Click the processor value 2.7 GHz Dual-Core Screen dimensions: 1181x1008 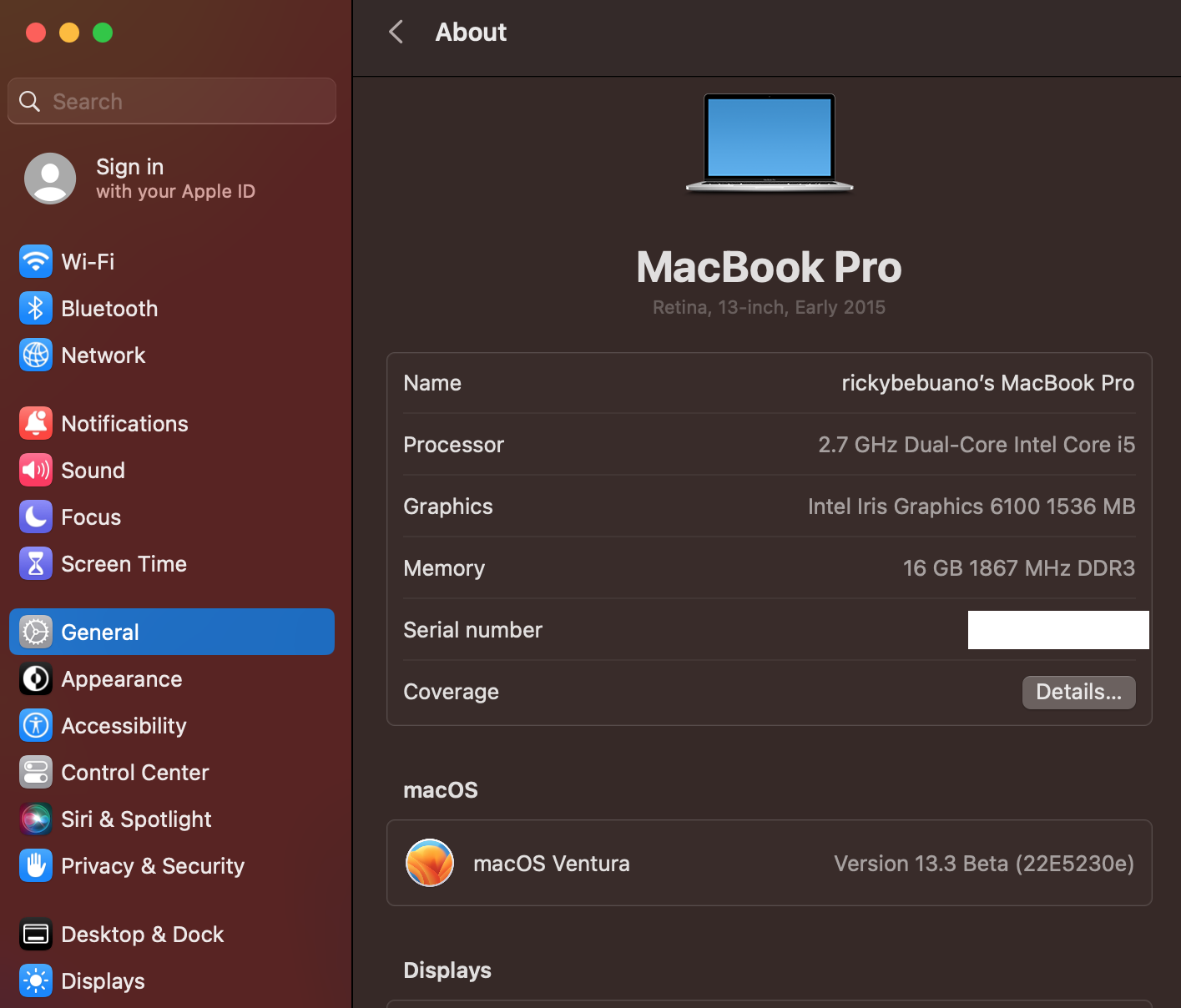[x=977, y=445]
